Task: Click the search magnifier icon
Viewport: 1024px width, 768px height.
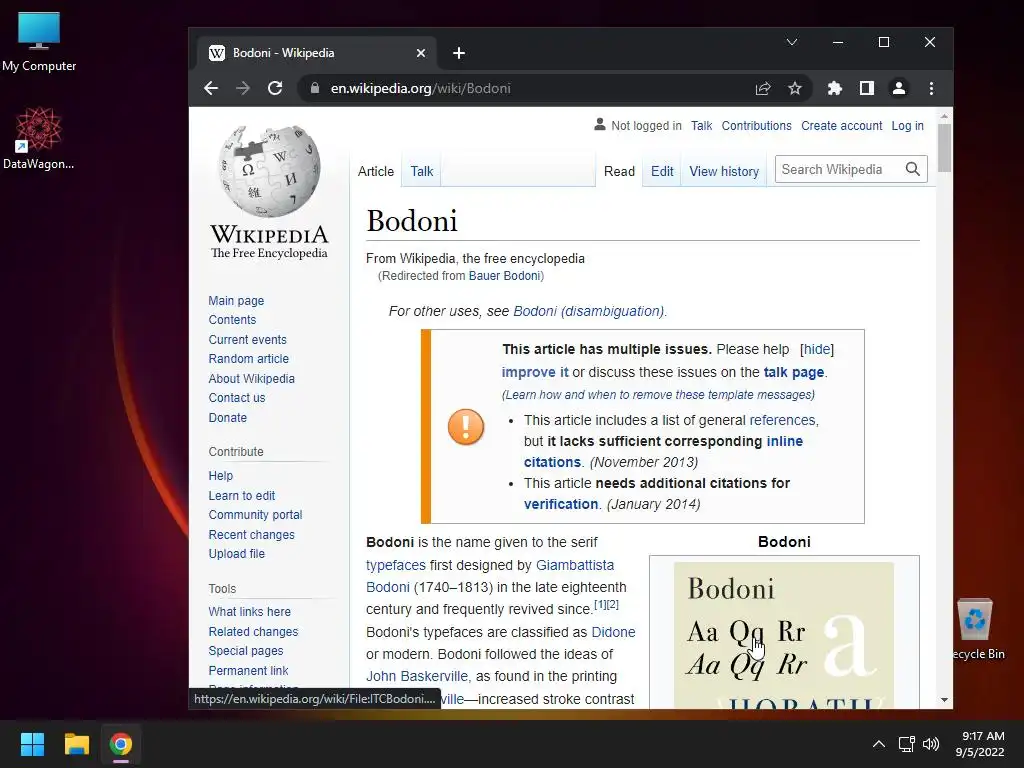Action: coord(913,170)
